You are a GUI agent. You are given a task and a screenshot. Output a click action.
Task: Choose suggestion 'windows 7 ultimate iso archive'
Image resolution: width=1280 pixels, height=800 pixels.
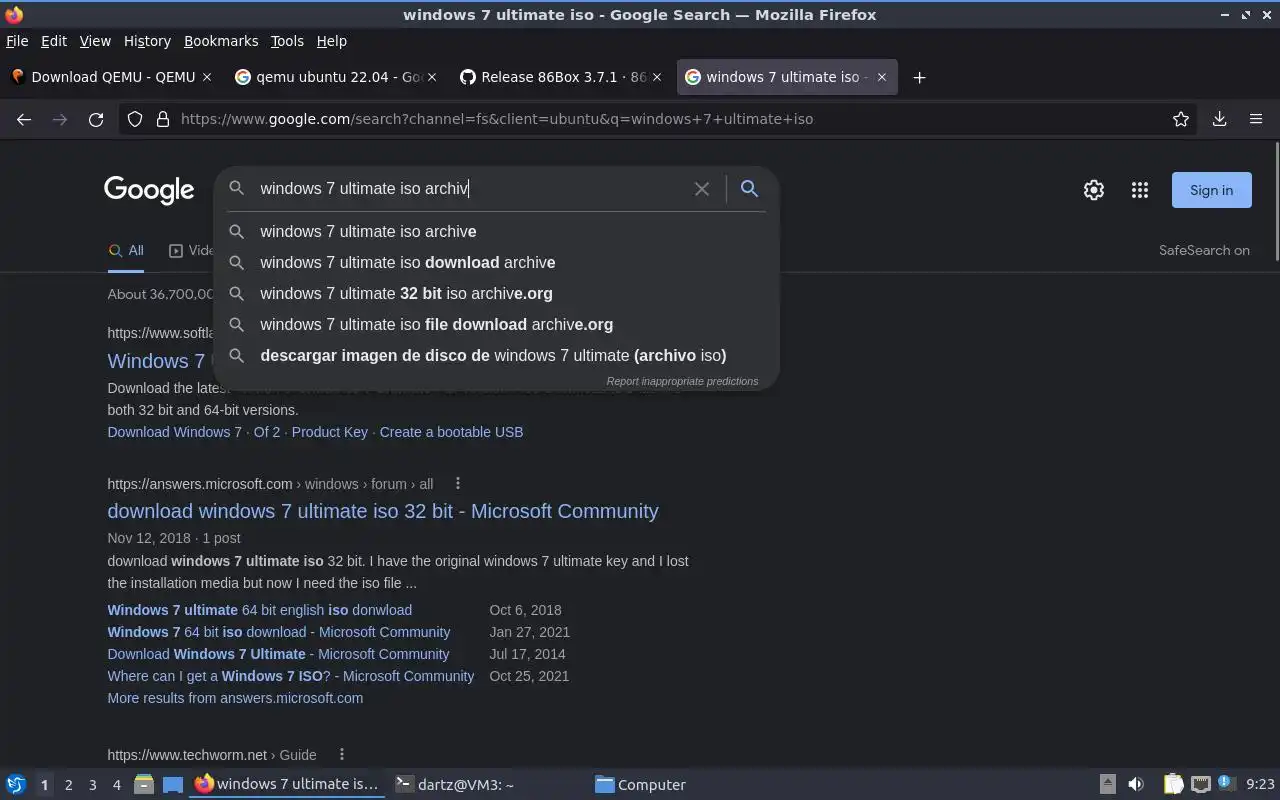pyautogui.click(x=496, y=231)
